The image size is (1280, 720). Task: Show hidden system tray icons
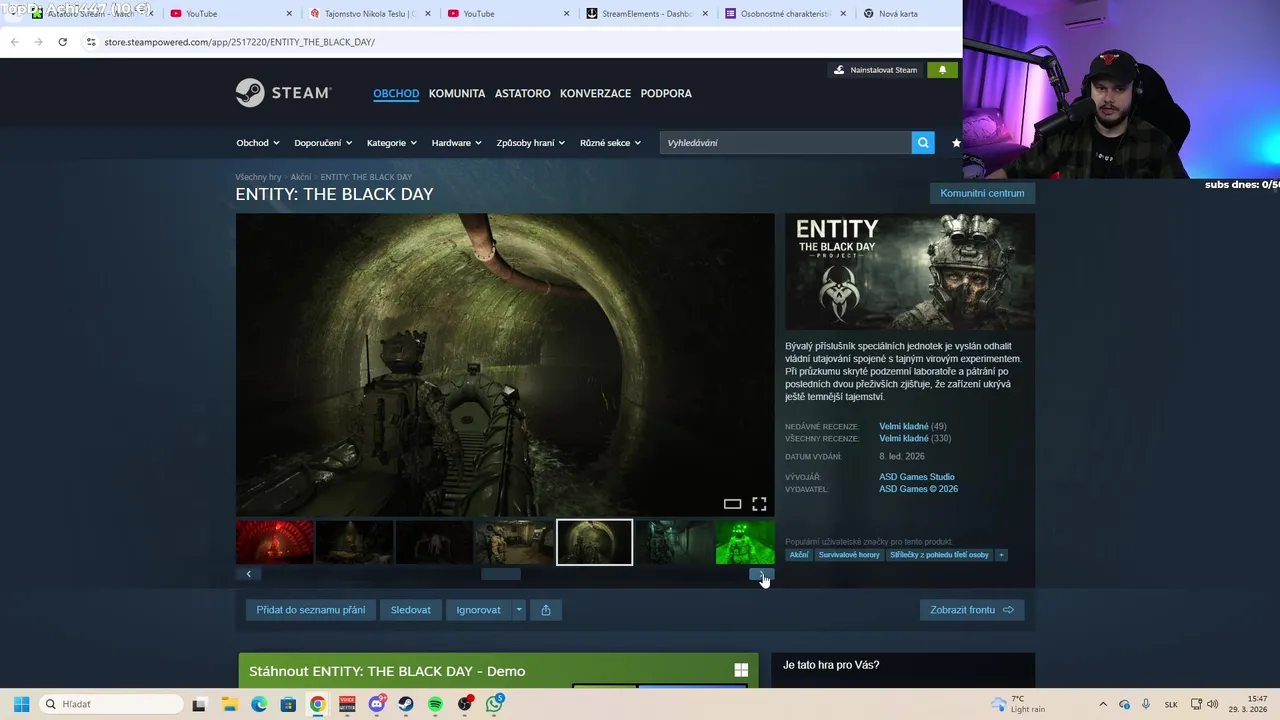click(x=1103, y=704)
